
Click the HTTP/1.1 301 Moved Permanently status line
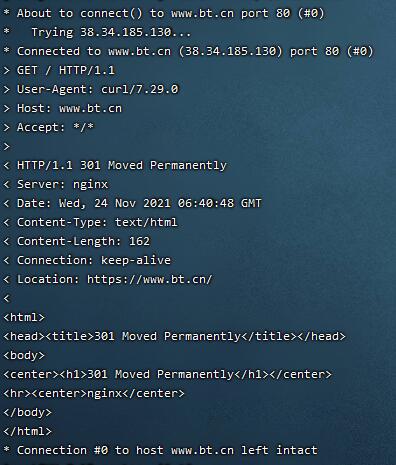pos(122,165)
